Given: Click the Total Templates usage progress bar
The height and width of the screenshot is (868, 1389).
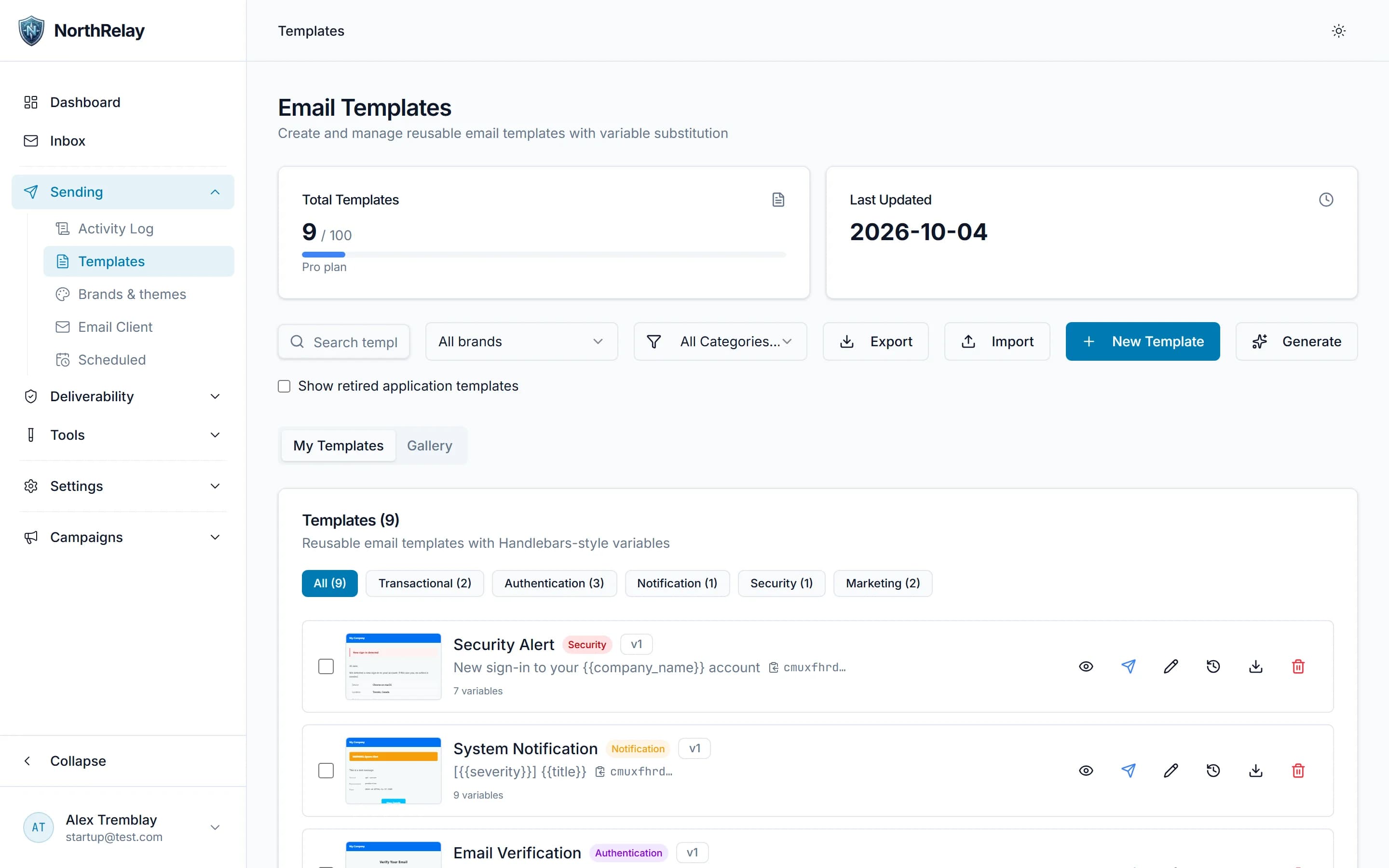Looking at the screenshot, I should click(544, 254).
